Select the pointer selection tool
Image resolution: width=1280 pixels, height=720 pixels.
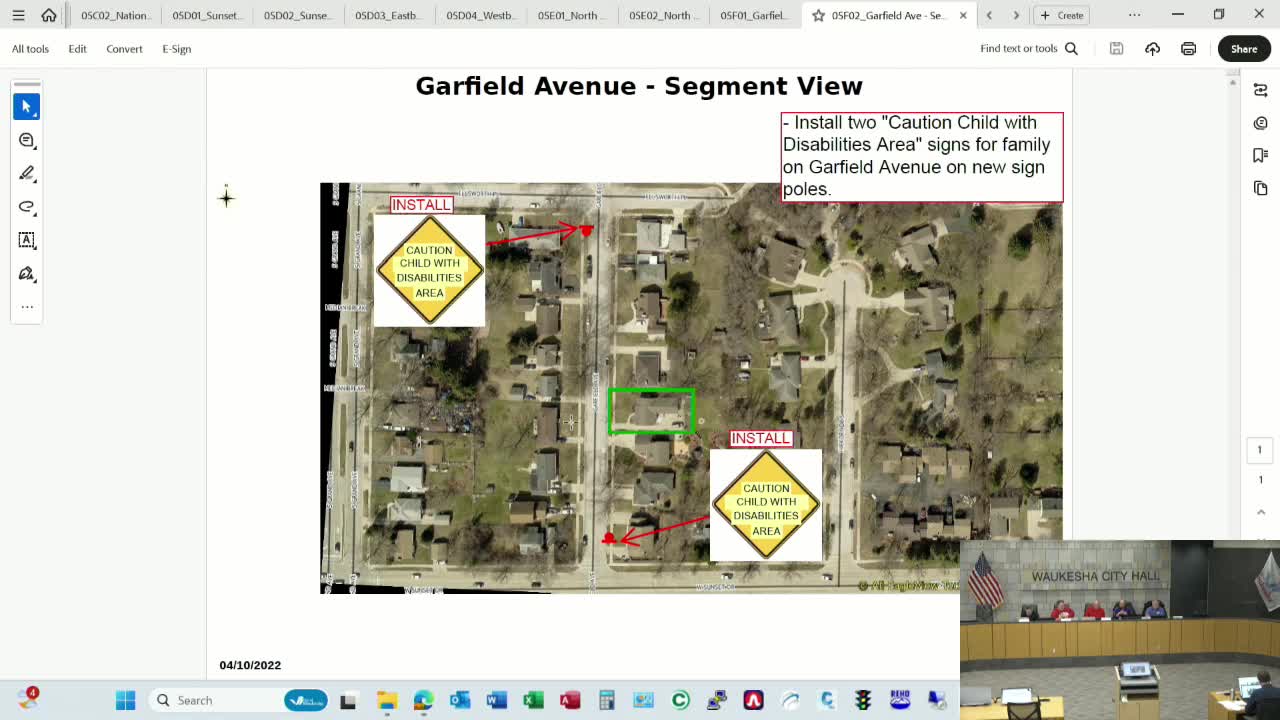coord(26,106)
